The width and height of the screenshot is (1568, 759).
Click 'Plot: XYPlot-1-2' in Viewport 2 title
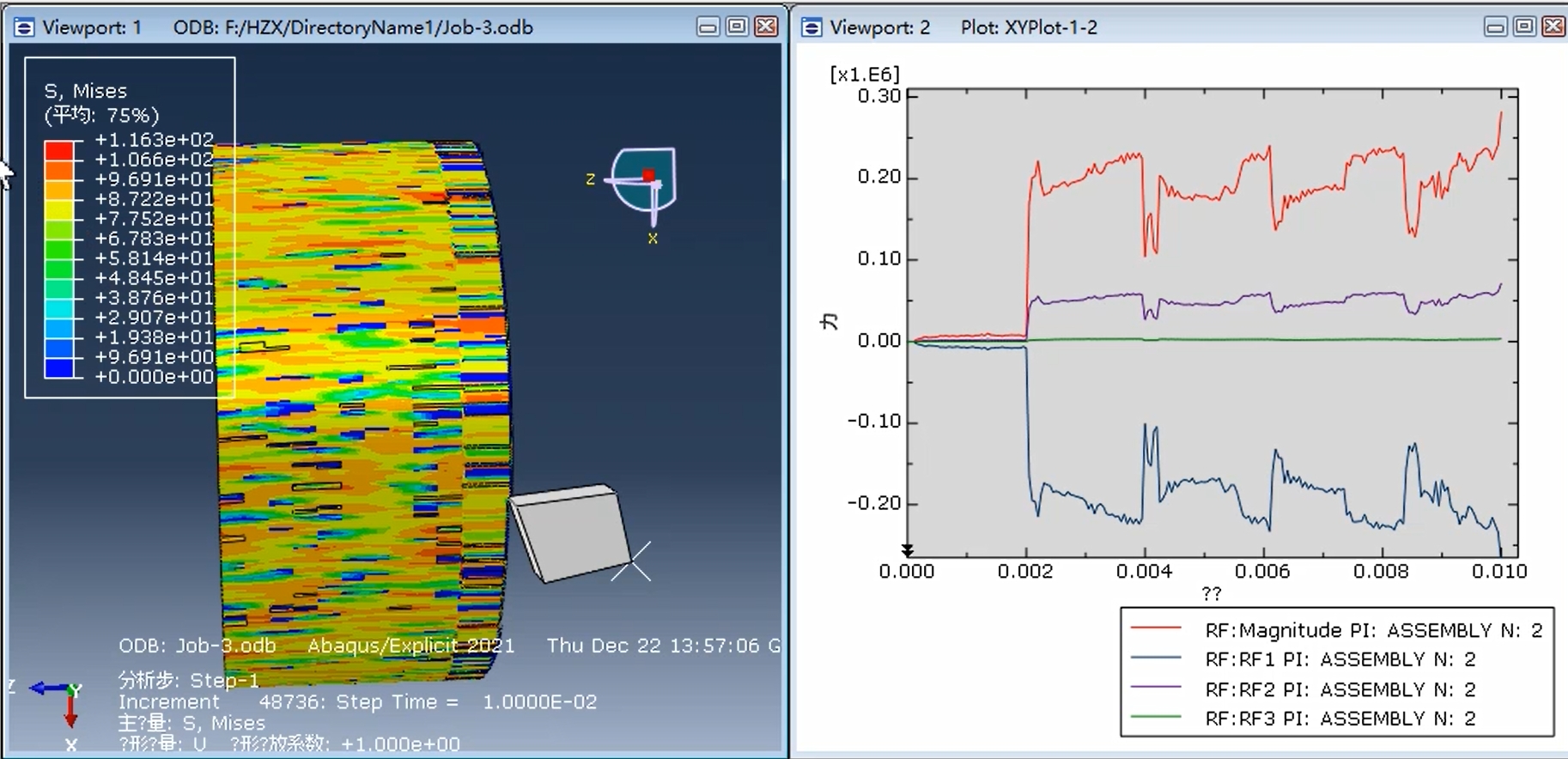coord(1029,27)
